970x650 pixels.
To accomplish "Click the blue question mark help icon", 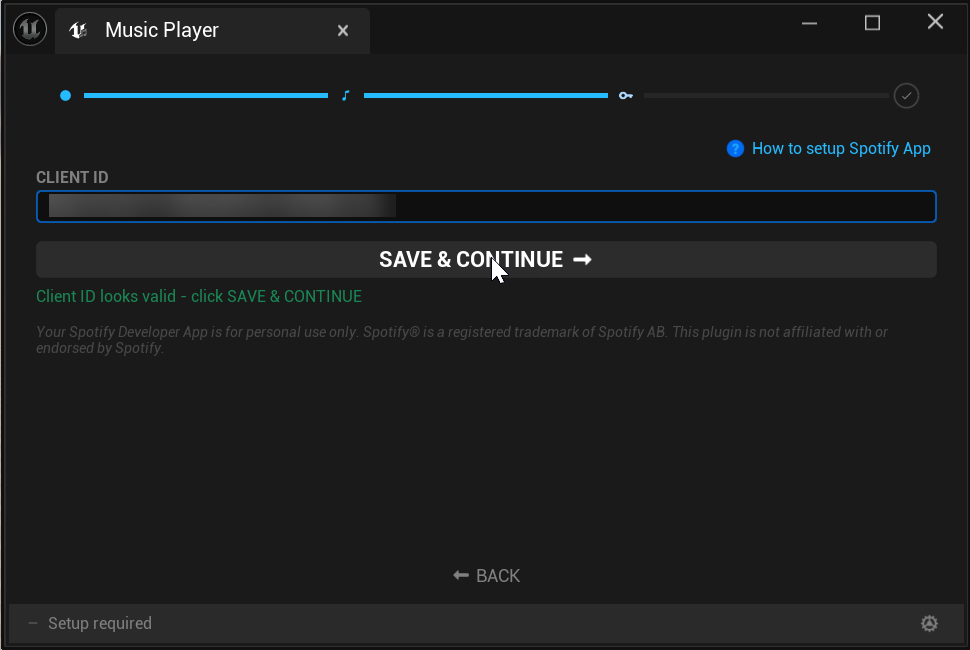I will point(735,148).
